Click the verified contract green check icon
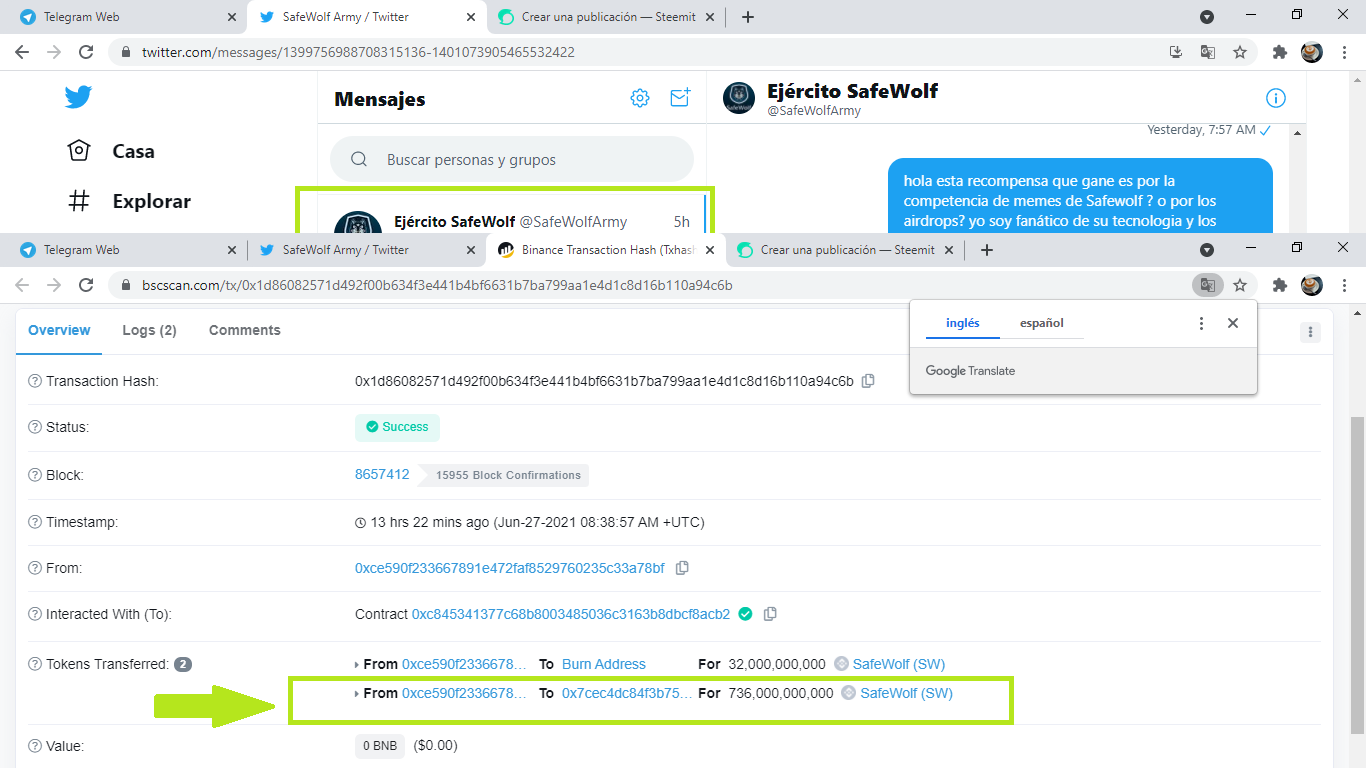The height and width of the screenshot is (768, 1366). [745, 614]
